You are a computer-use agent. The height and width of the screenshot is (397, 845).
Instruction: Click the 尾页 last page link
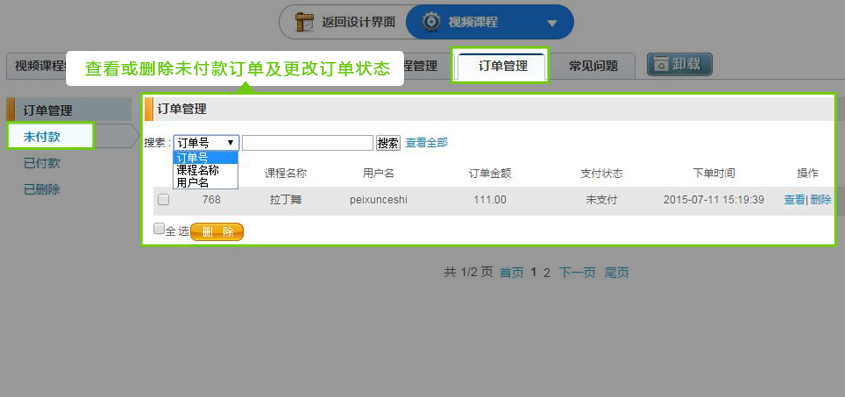pyautogui.click(x=617, y=273)
